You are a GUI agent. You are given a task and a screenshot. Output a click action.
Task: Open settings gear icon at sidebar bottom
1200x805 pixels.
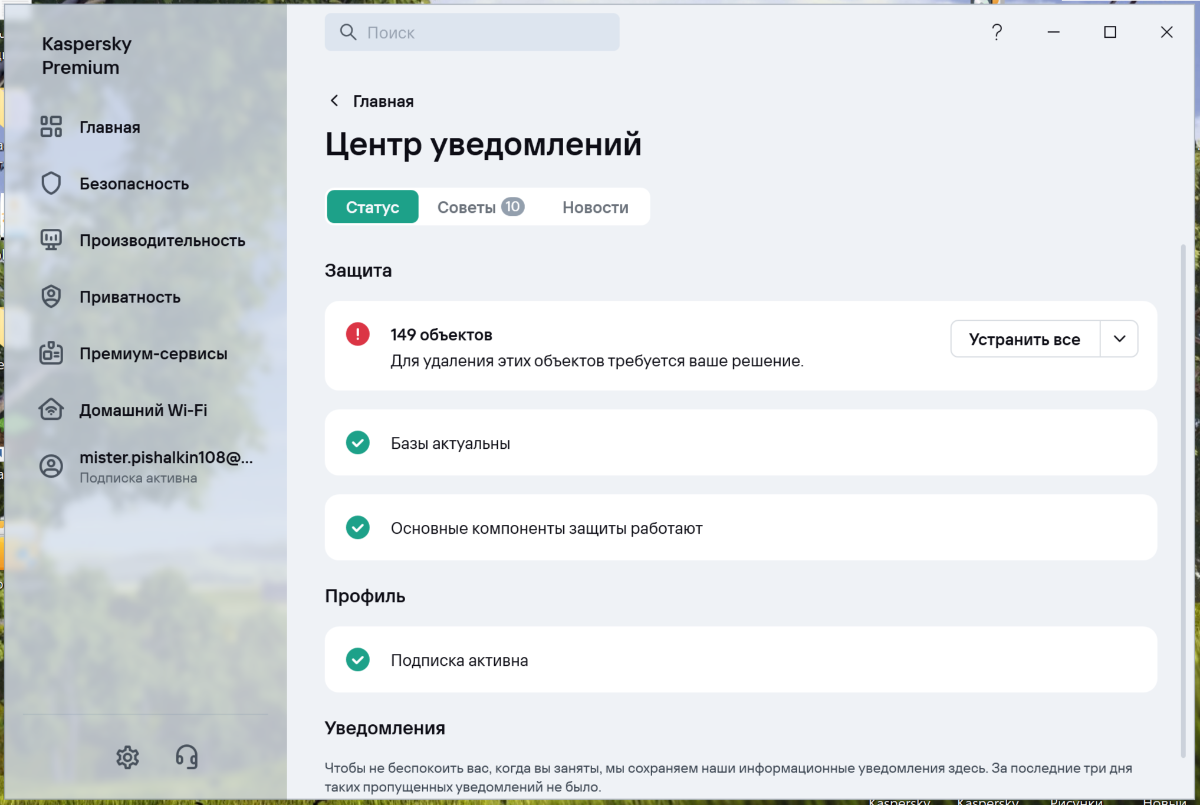coord(127,757)
